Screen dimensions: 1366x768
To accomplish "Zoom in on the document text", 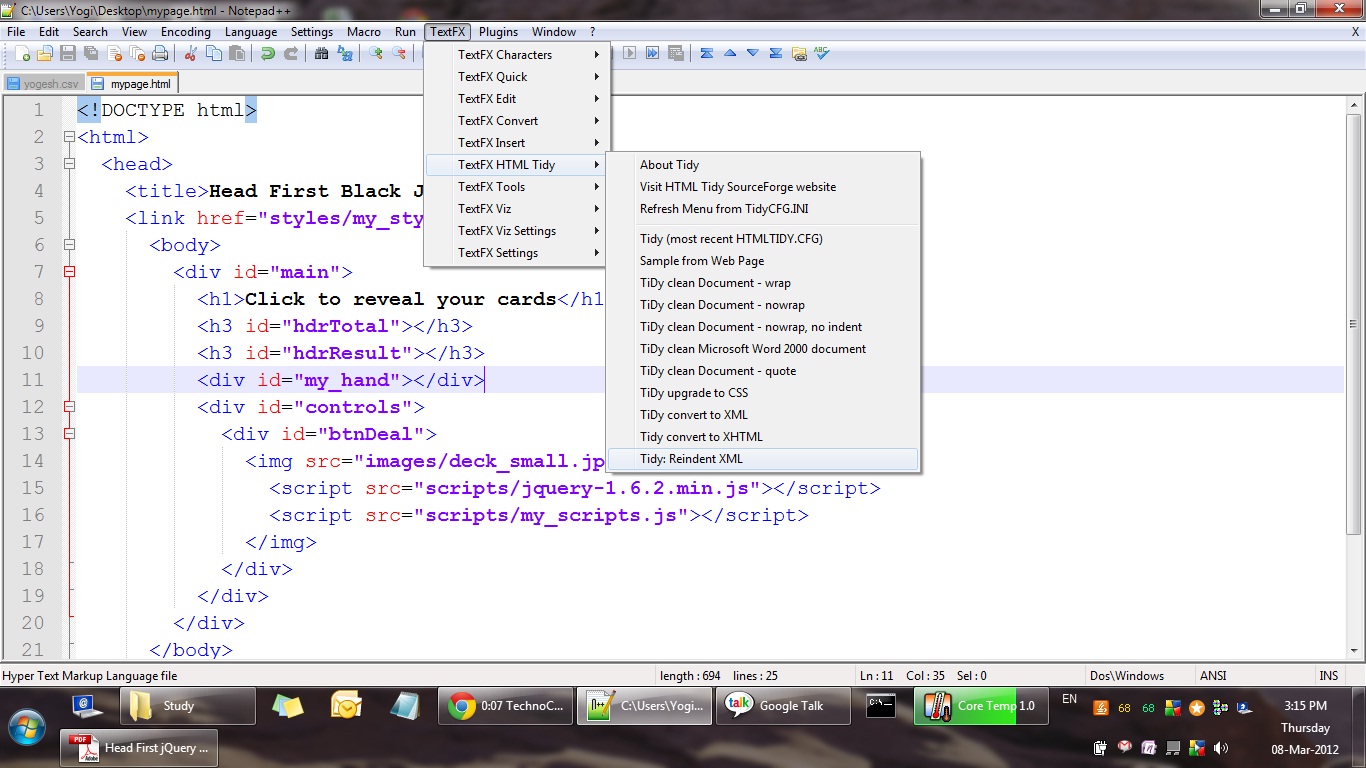I will click(374, 53).
